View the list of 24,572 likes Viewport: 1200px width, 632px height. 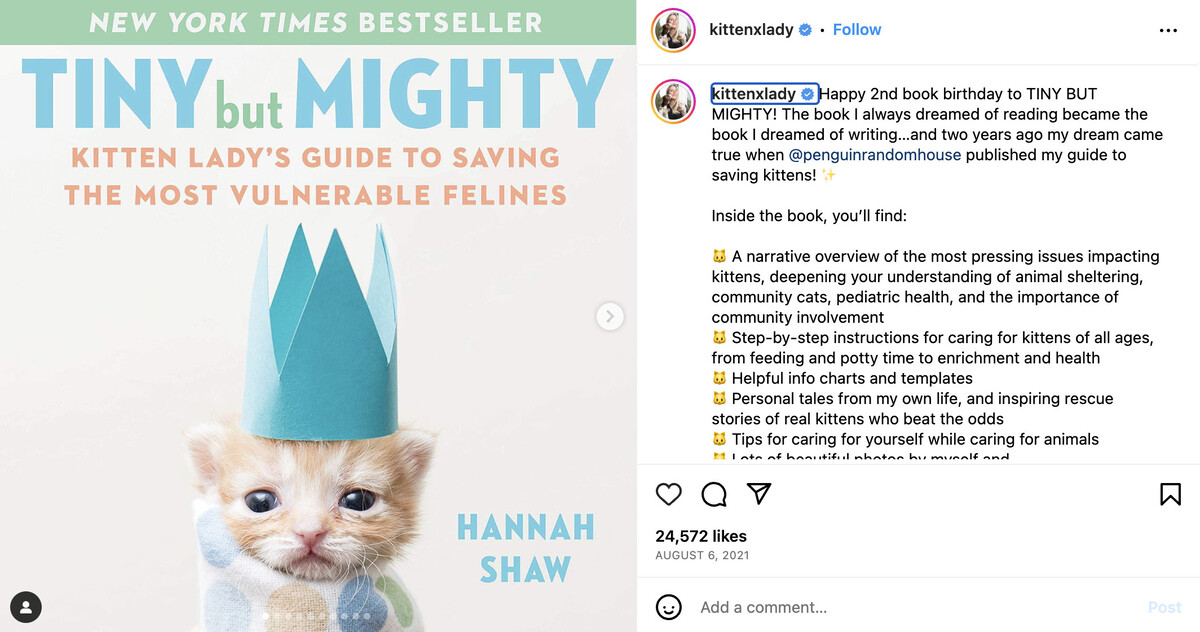701,536
